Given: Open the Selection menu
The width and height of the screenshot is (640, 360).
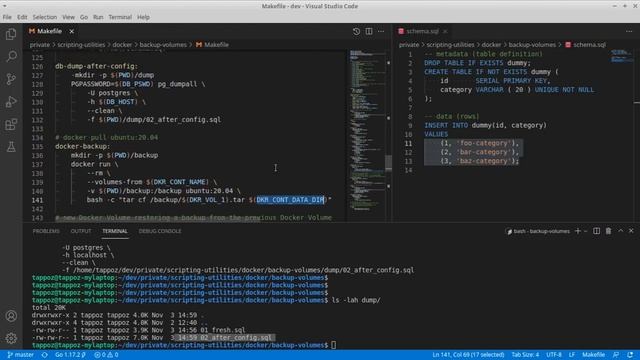Looking at the screenshot, I should coord(44,17).
